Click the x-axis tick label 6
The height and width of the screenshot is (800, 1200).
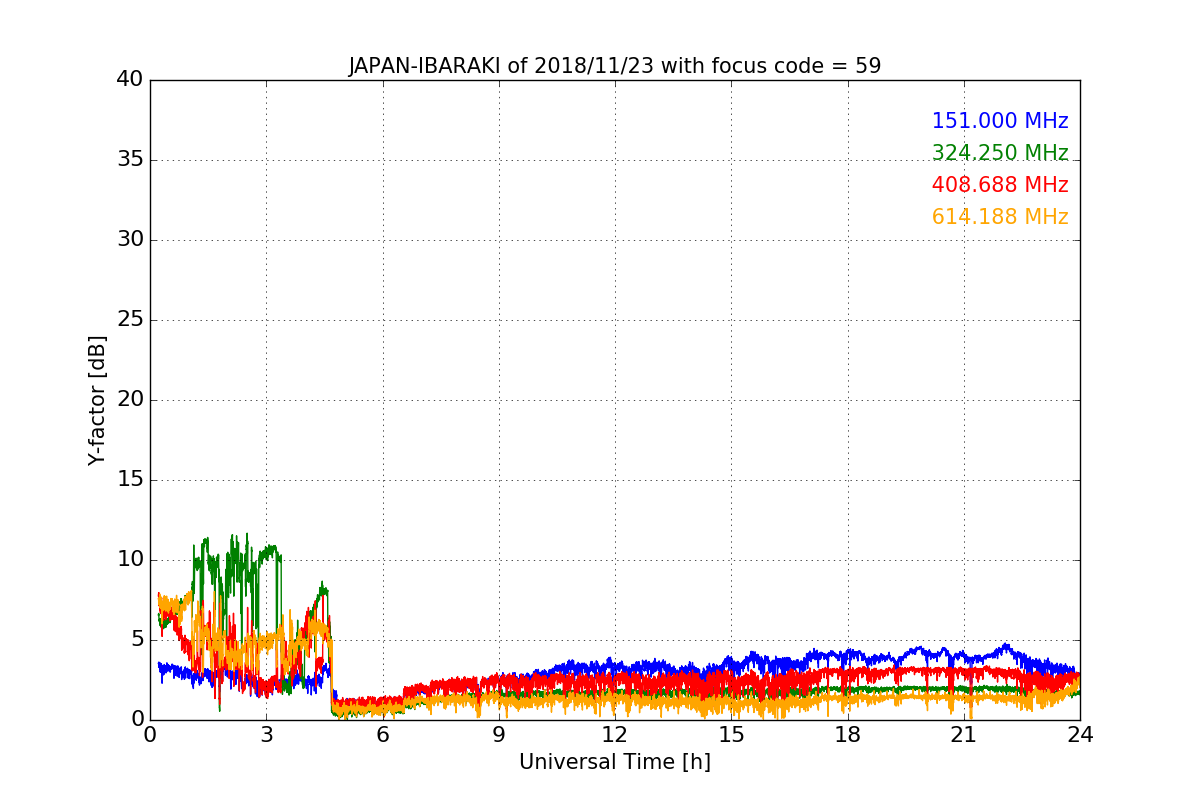382,735
